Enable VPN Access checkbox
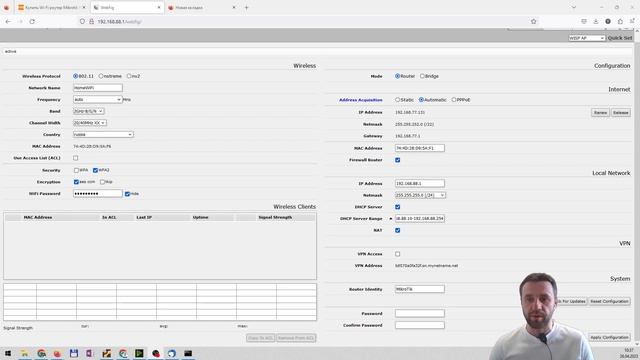Screen dimensions: 640x360 coord(398,254)
